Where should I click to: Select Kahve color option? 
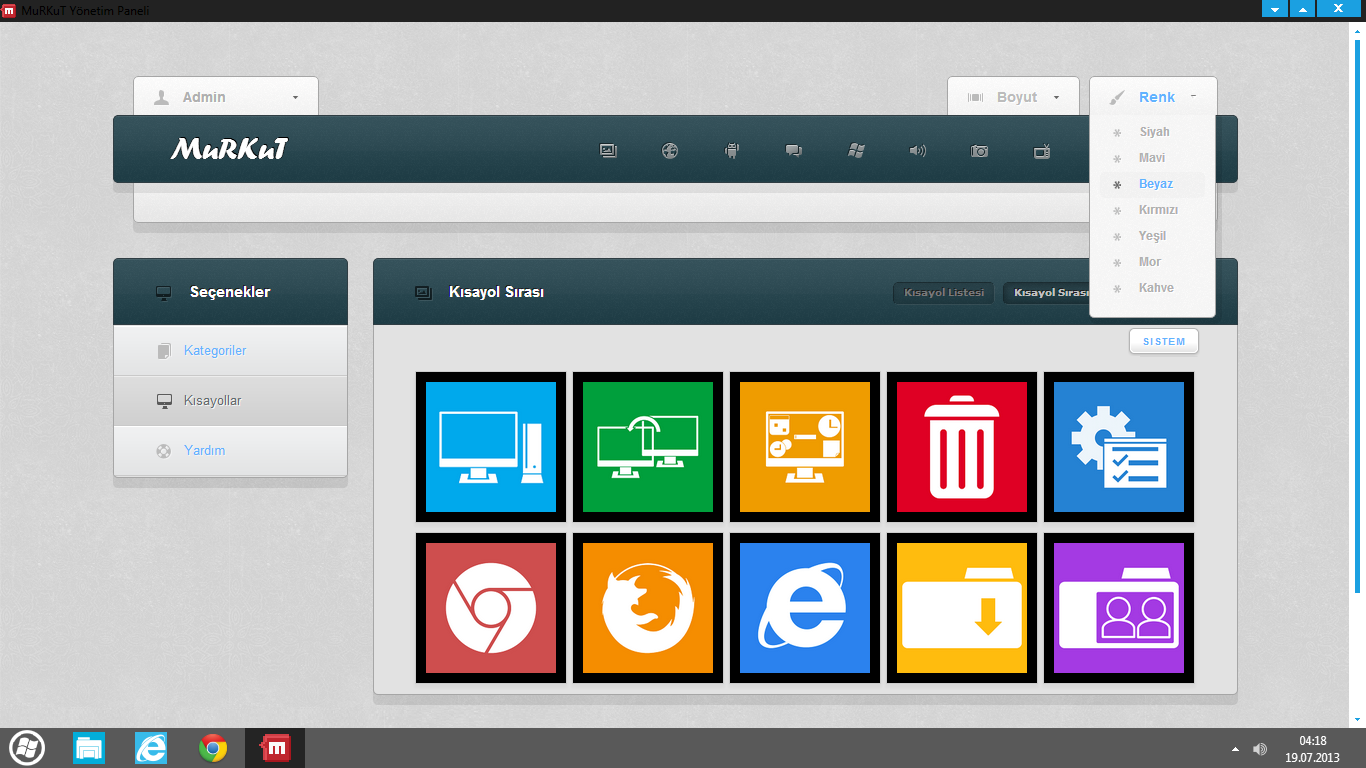[x=1153, y=288]
